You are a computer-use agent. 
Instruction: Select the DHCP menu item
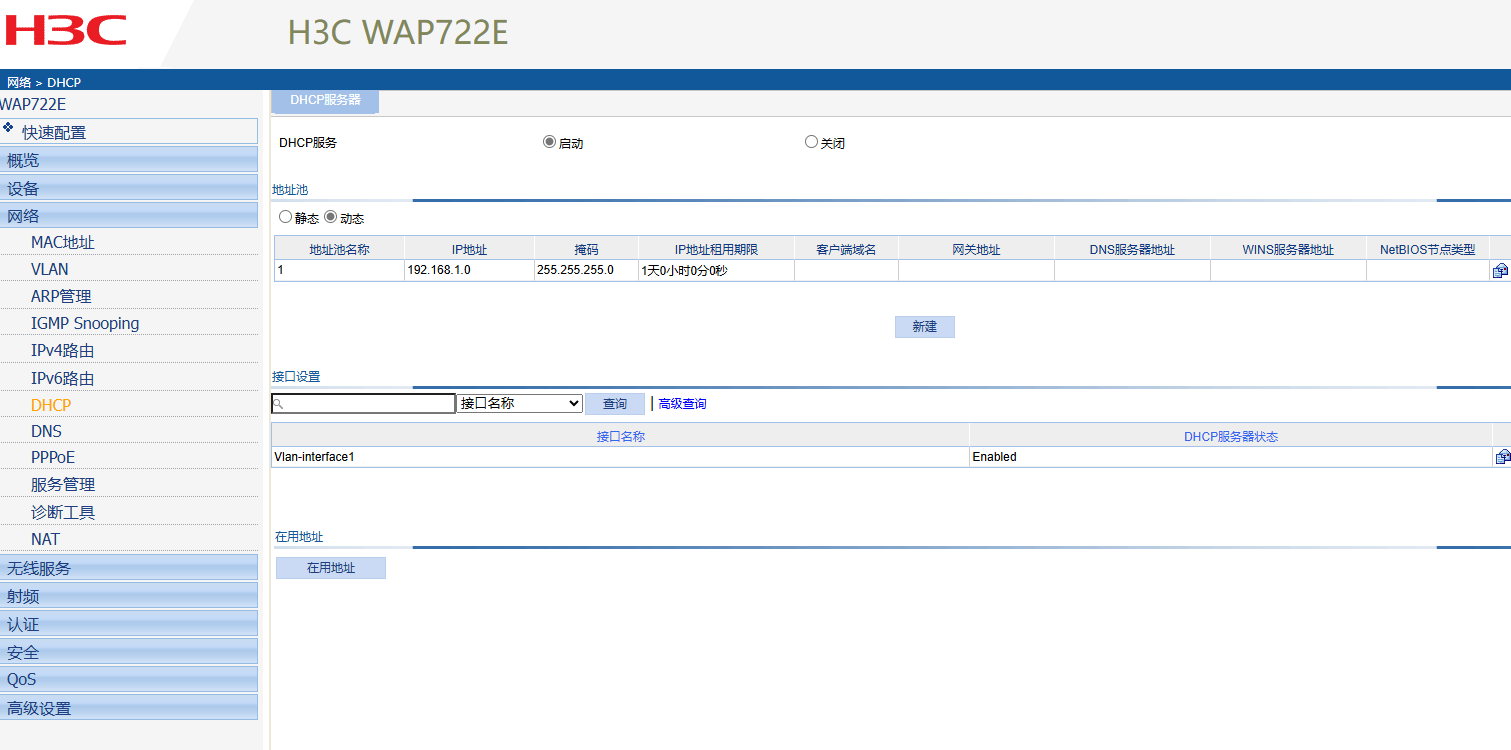51,405
